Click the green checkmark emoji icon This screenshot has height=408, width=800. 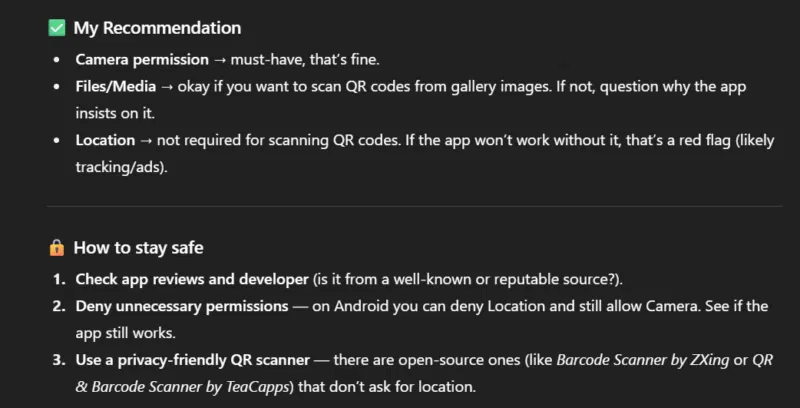56,28
